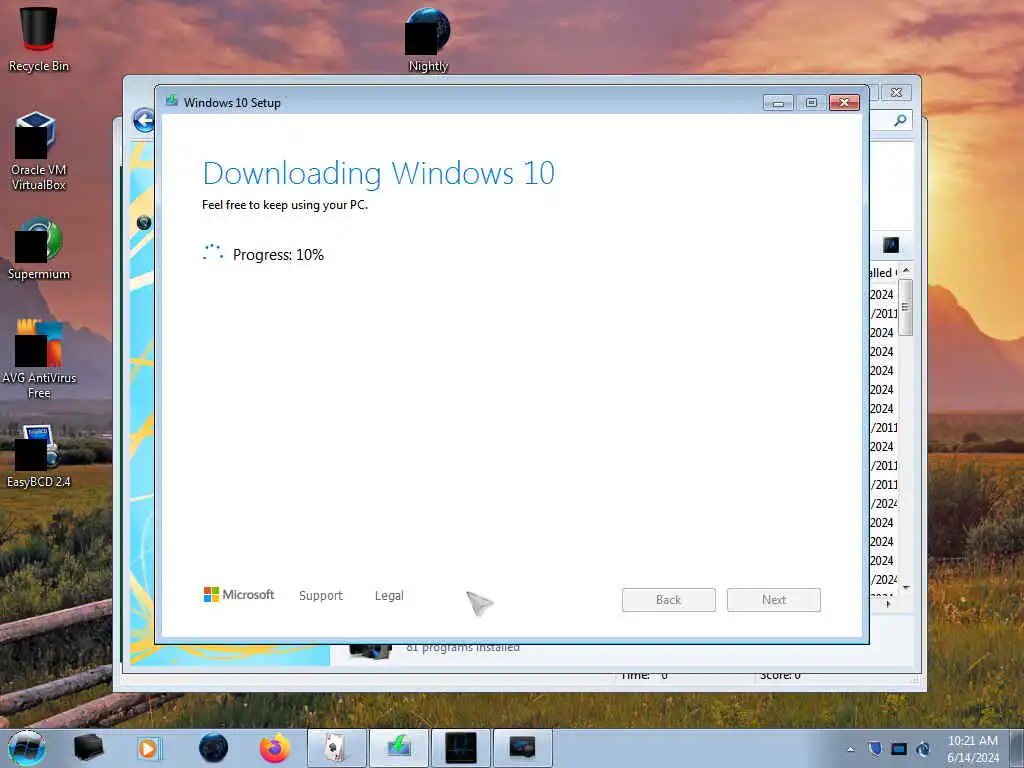Open the Supermium desktop shortcut

[x=39, y=249]
